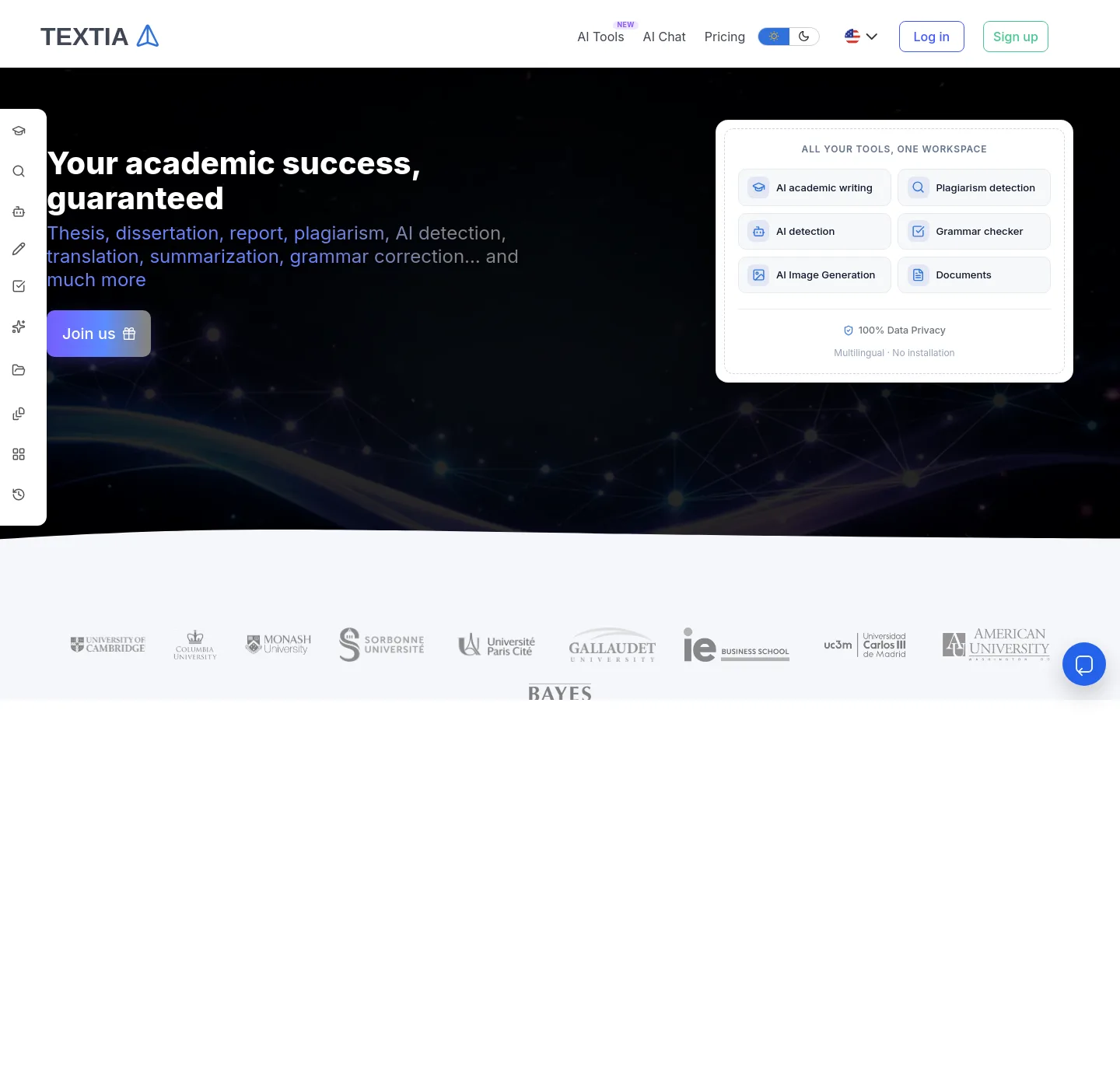
Task: Open the Pricing page
Action: pyautogui.click(x=725, y=37)
